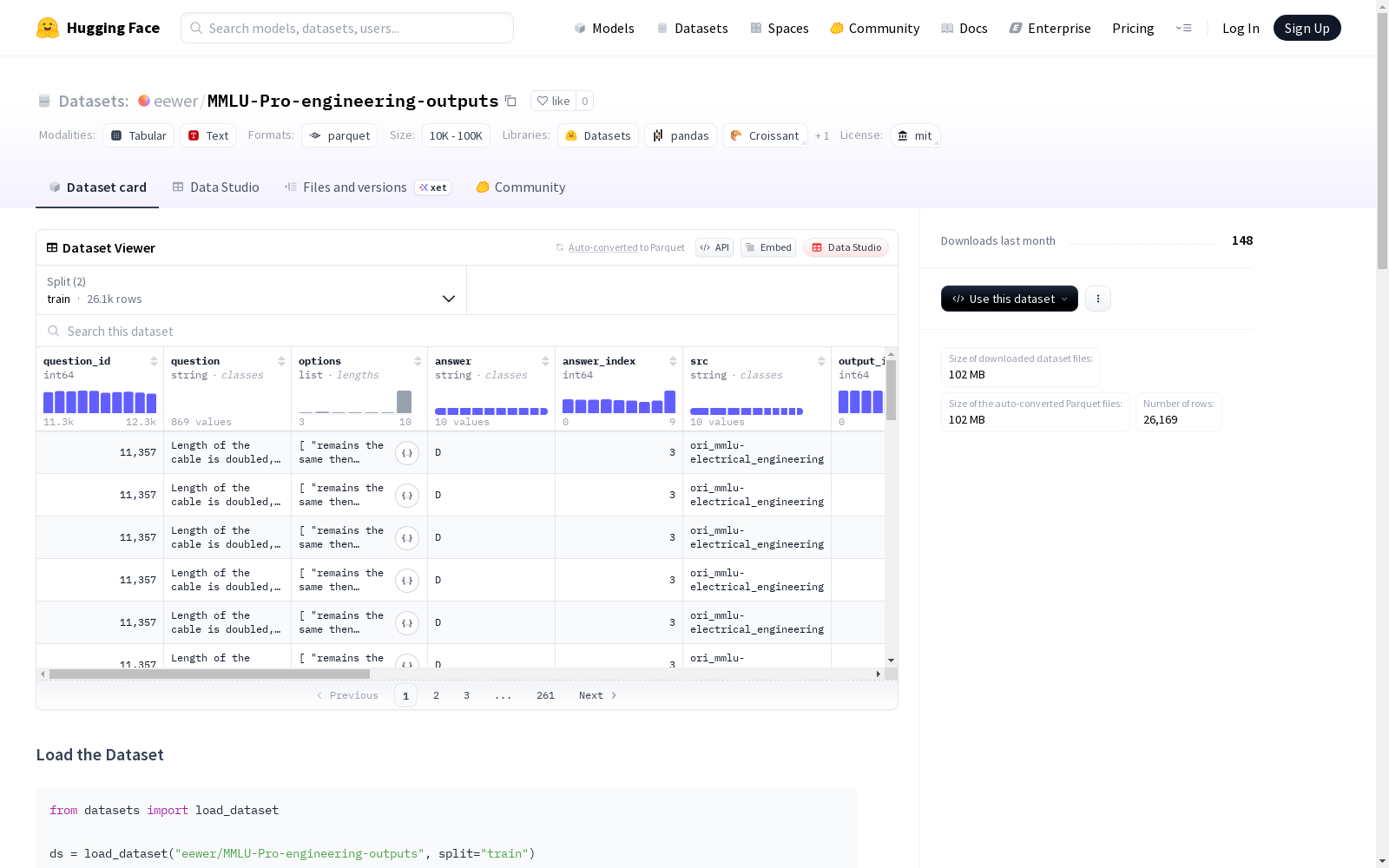Open Community in the top navigation
The width and height of the screenshot is (1389, 868).
[x=875, y=28]
